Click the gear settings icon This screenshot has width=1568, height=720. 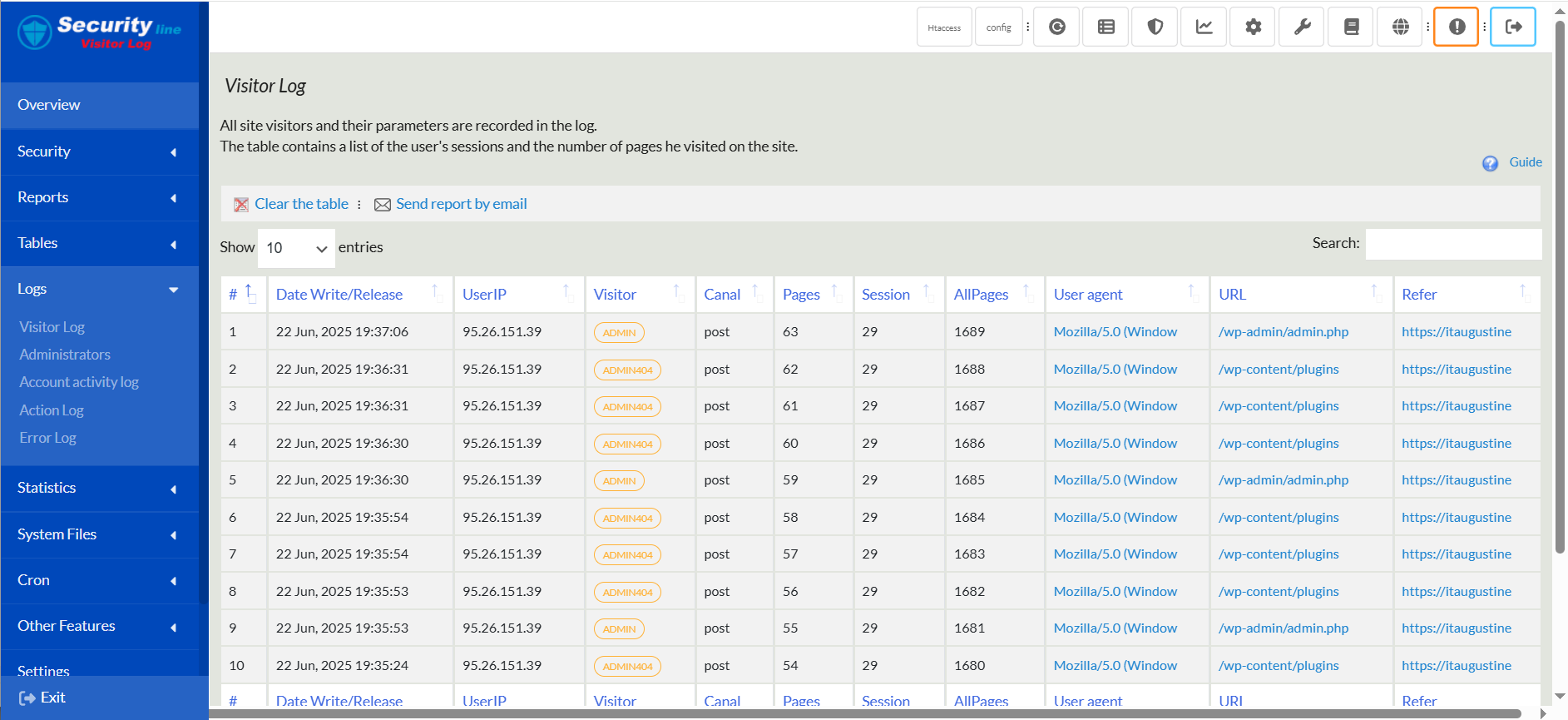(1253, 27)
